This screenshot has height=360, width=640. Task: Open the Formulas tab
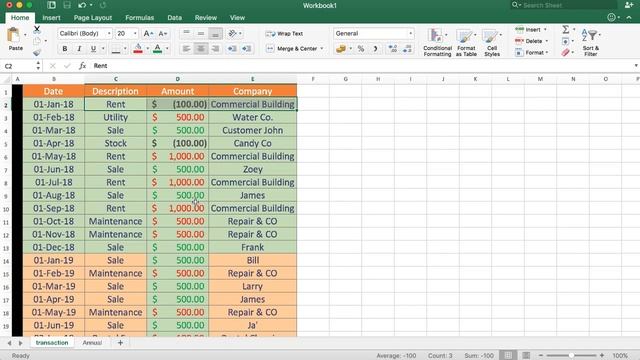point(140,18)
